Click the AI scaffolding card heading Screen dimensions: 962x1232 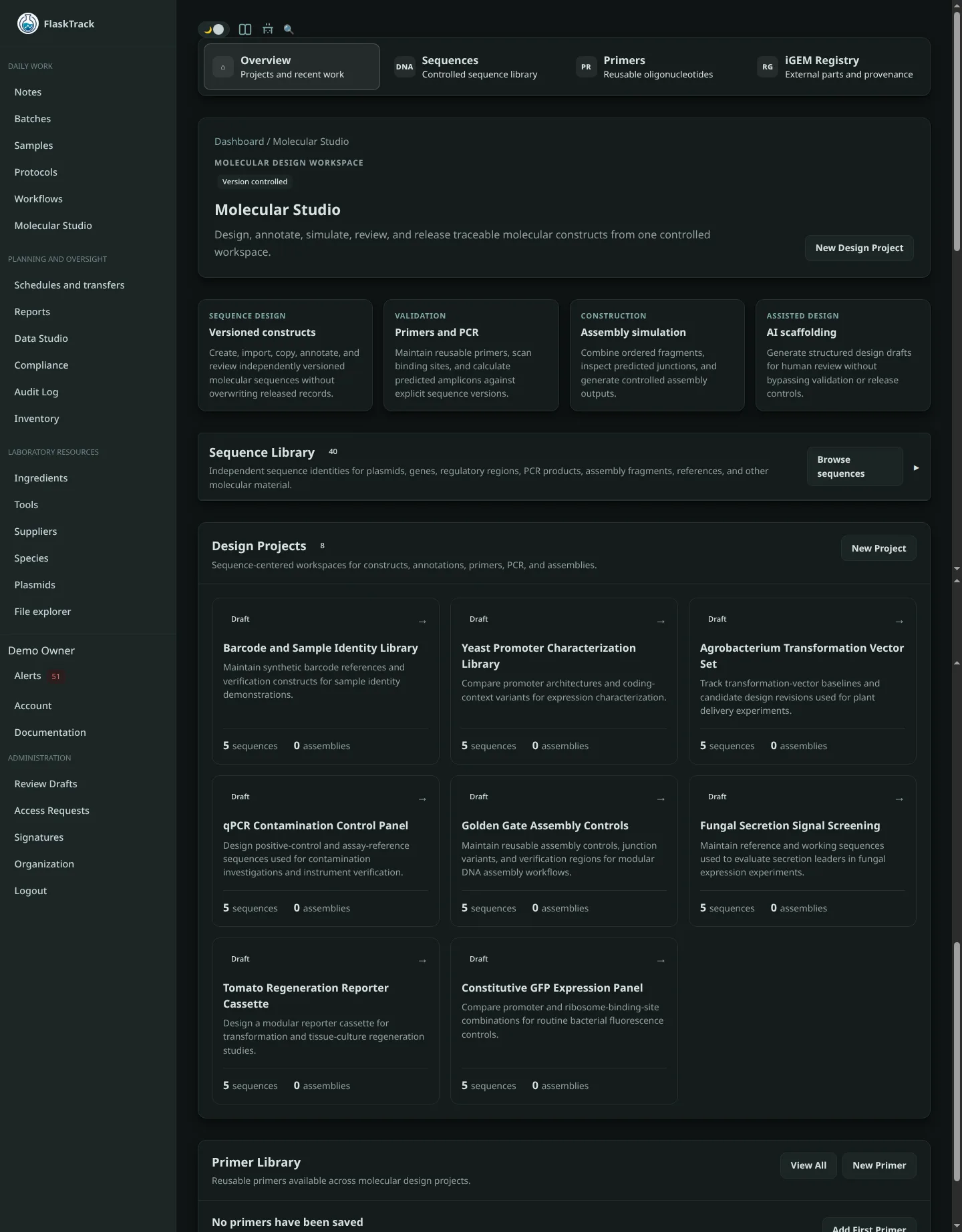(x=802, y=333)
